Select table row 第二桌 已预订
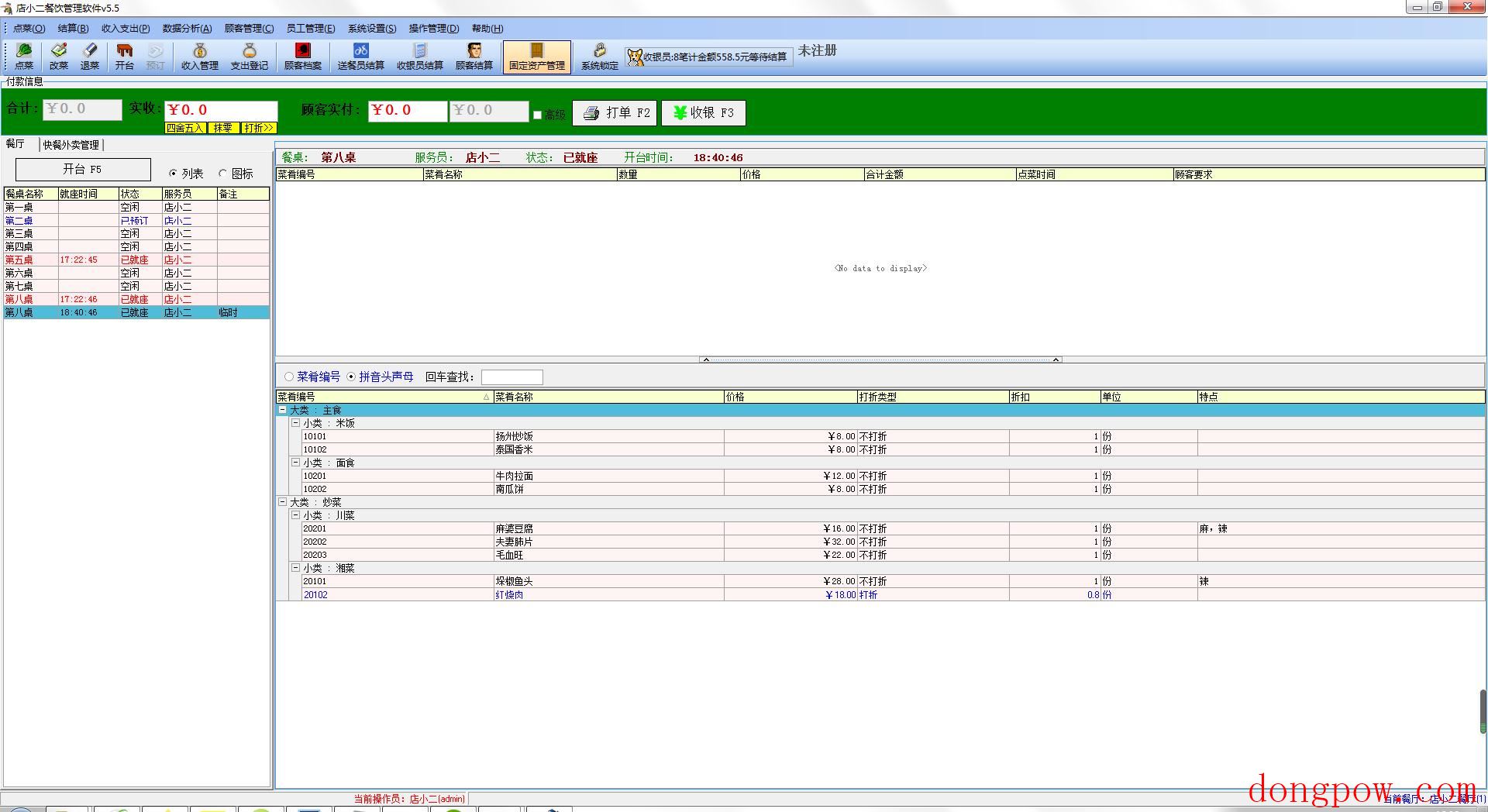Viewport: 1488px width, 812px height. click(136, 221)
